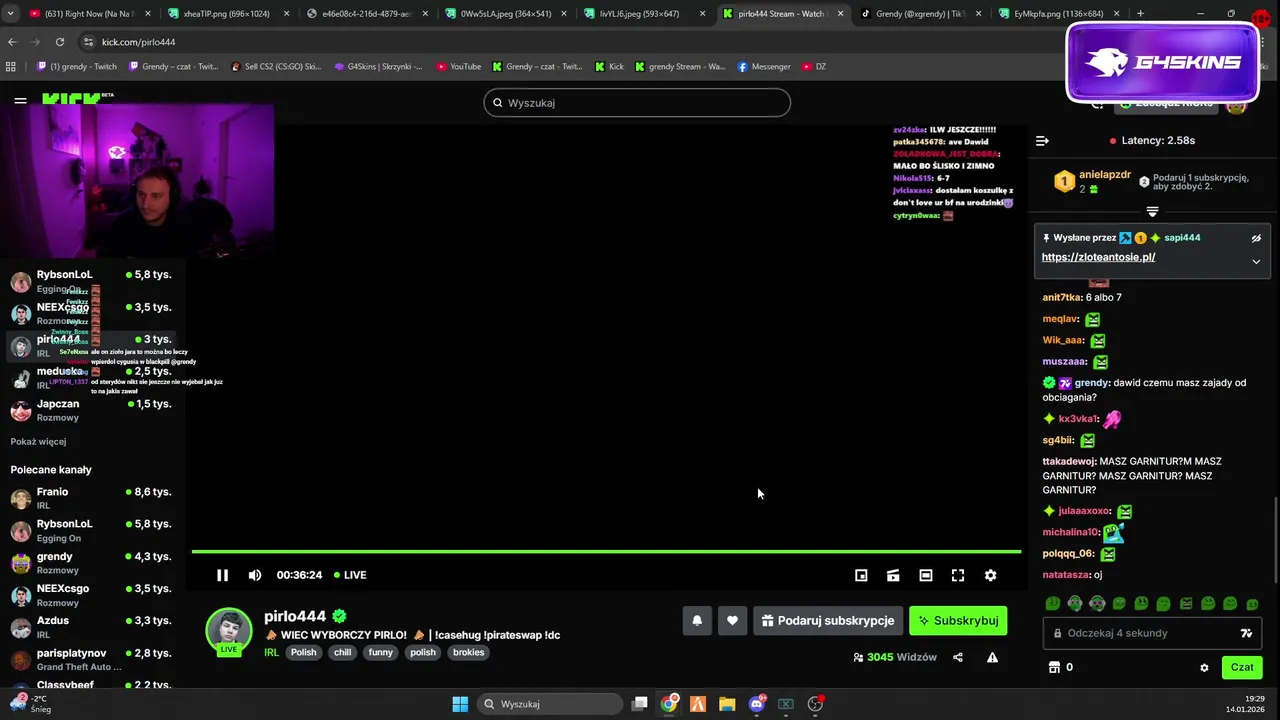Enter fullscreen from the player controls
The height and width of the screenshot is (720, 1280).
[x=958, y=575]
